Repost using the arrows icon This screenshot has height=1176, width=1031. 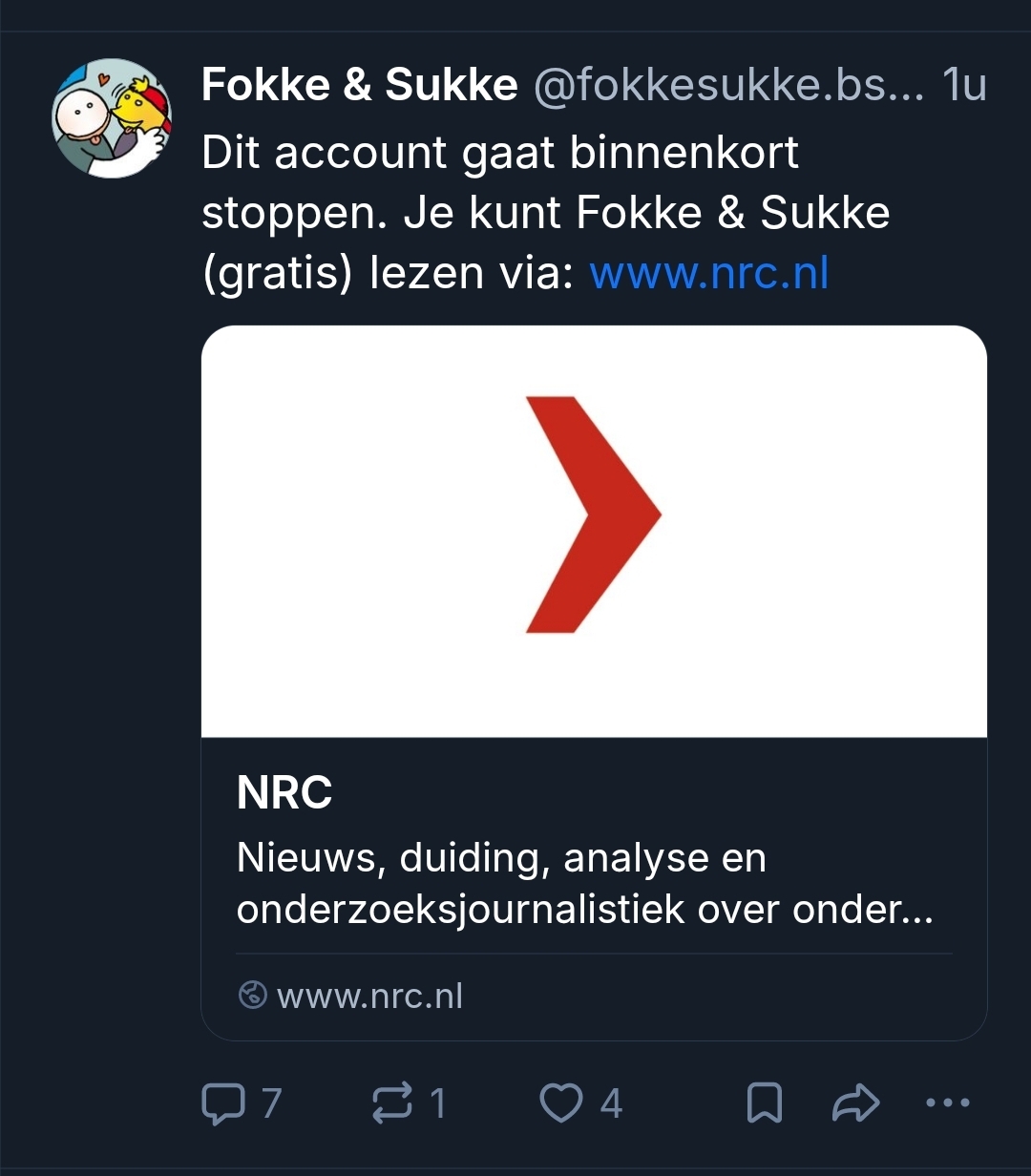click(x=393, y=1103)
